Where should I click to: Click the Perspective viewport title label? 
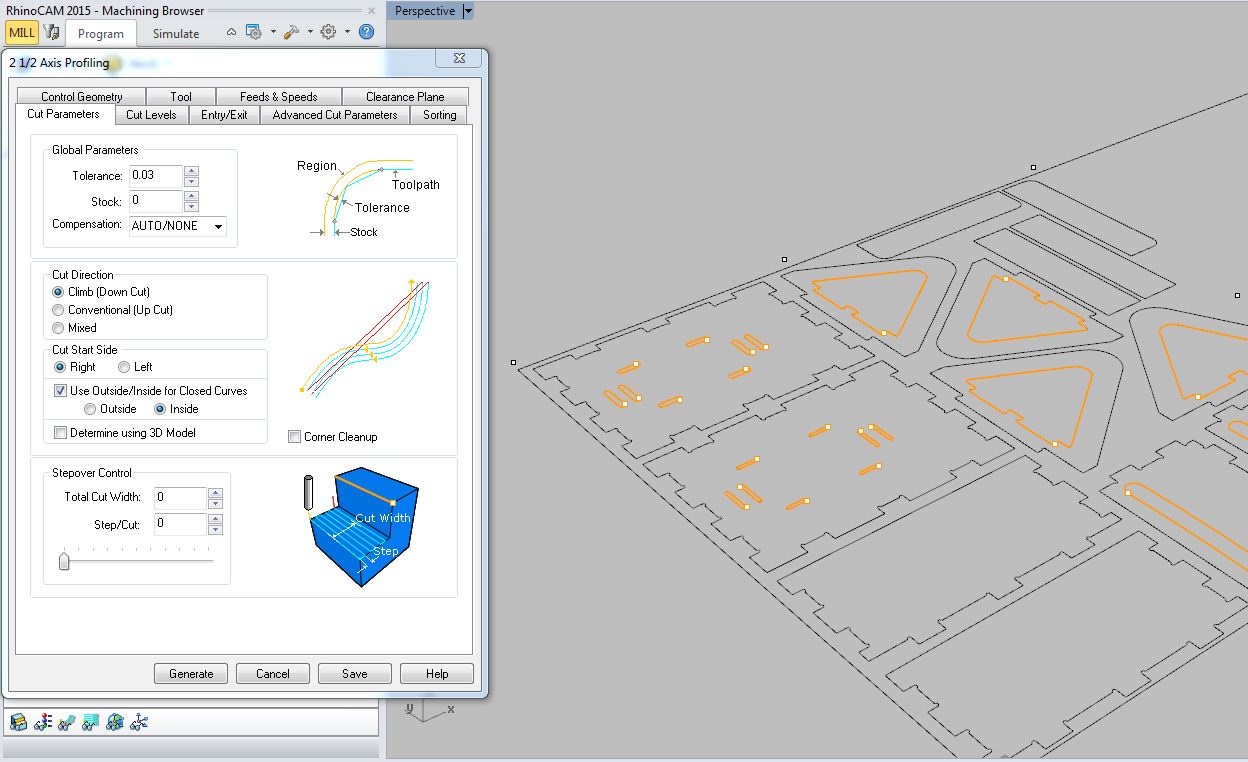coord(425,11)
